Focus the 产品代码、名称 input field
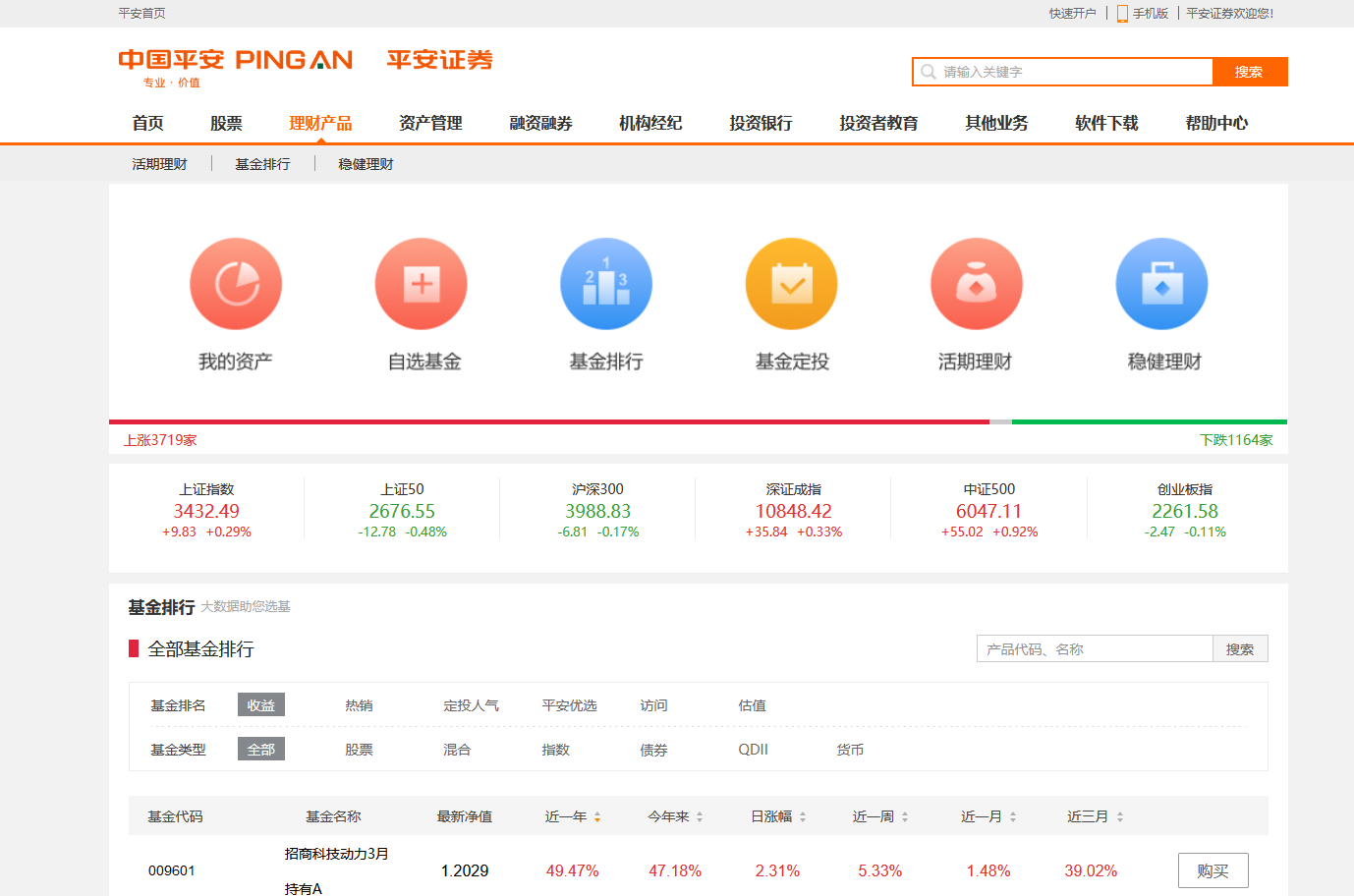Viewport: 1354px width, 896px height. pos(1095,649)
